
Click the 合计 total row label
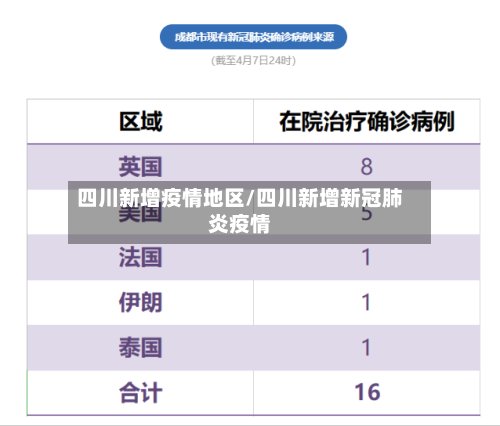coord(141,393)
